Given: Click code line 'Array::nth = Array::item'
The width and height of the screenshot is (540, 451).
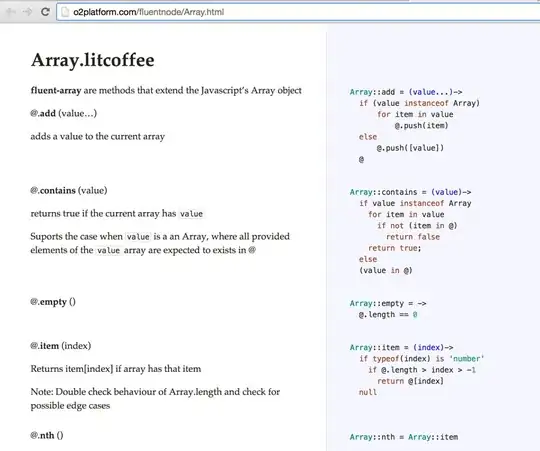Looking at the screenshot, I should (x=404, y=437).
